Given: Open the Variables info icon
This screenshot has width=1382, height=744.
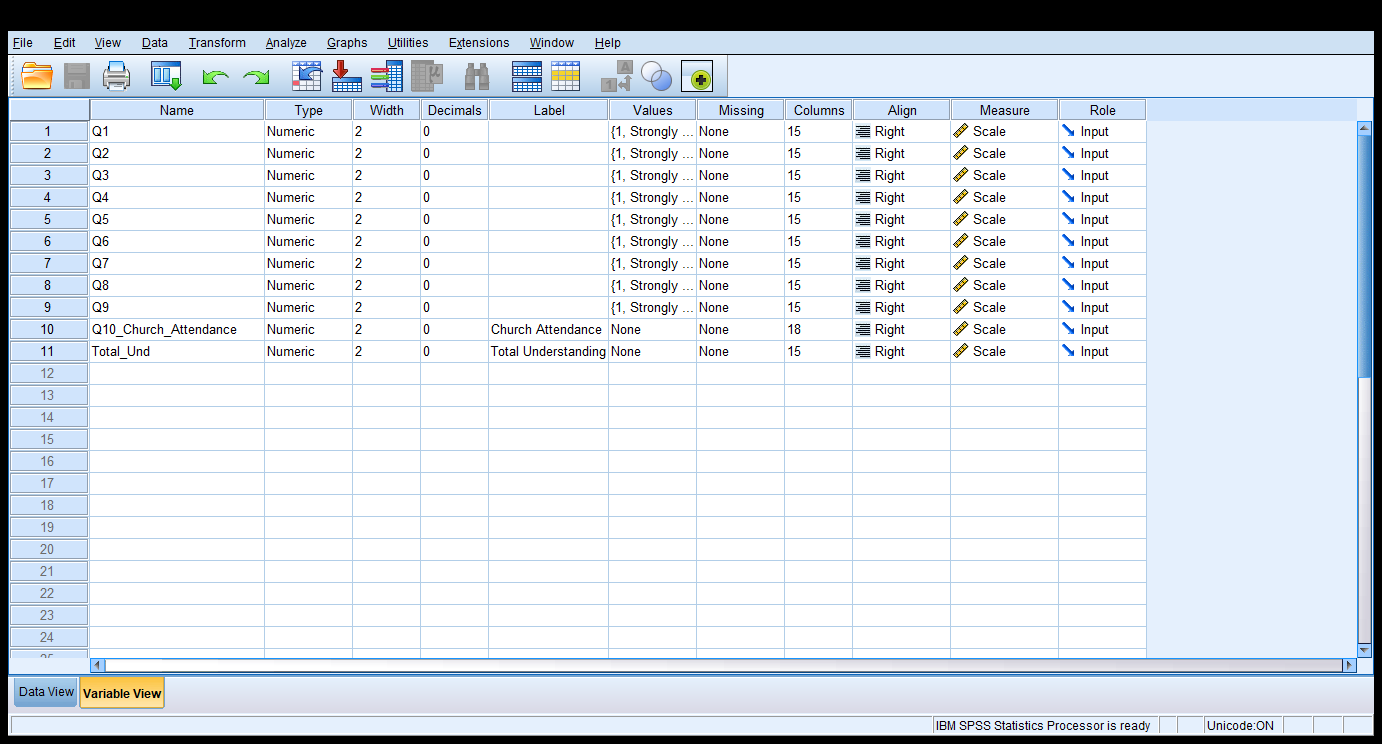Looking at the screenshot, I should click(386, 76).
